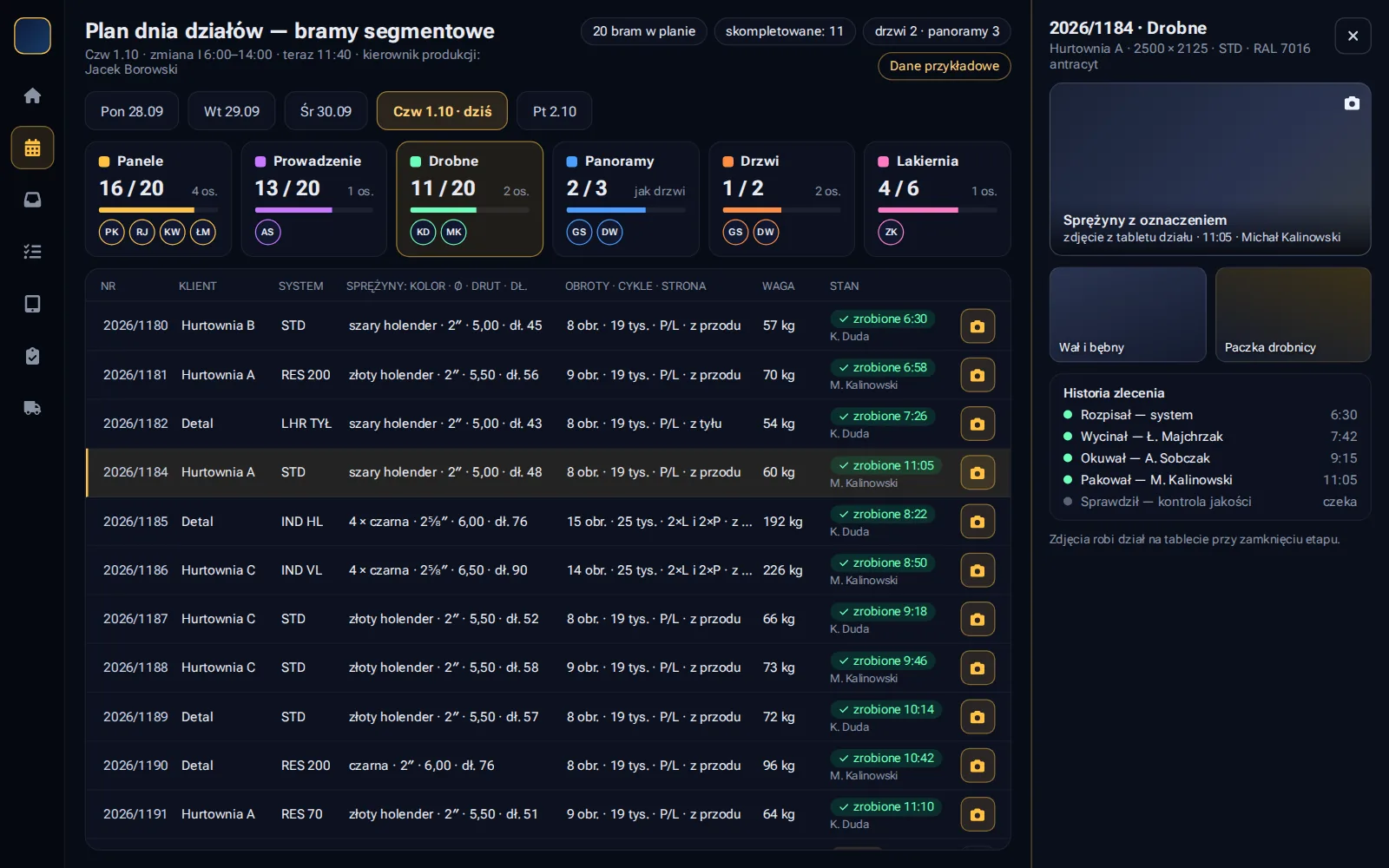Open photos for order 2026/1185

pyautogui.click(x=978, y=522)
